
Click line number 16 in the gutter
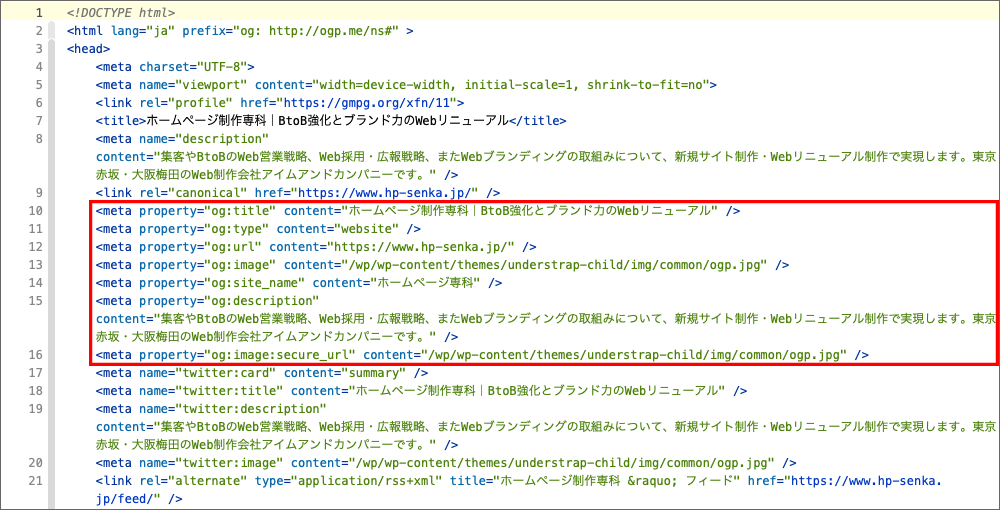click(36, 354)
